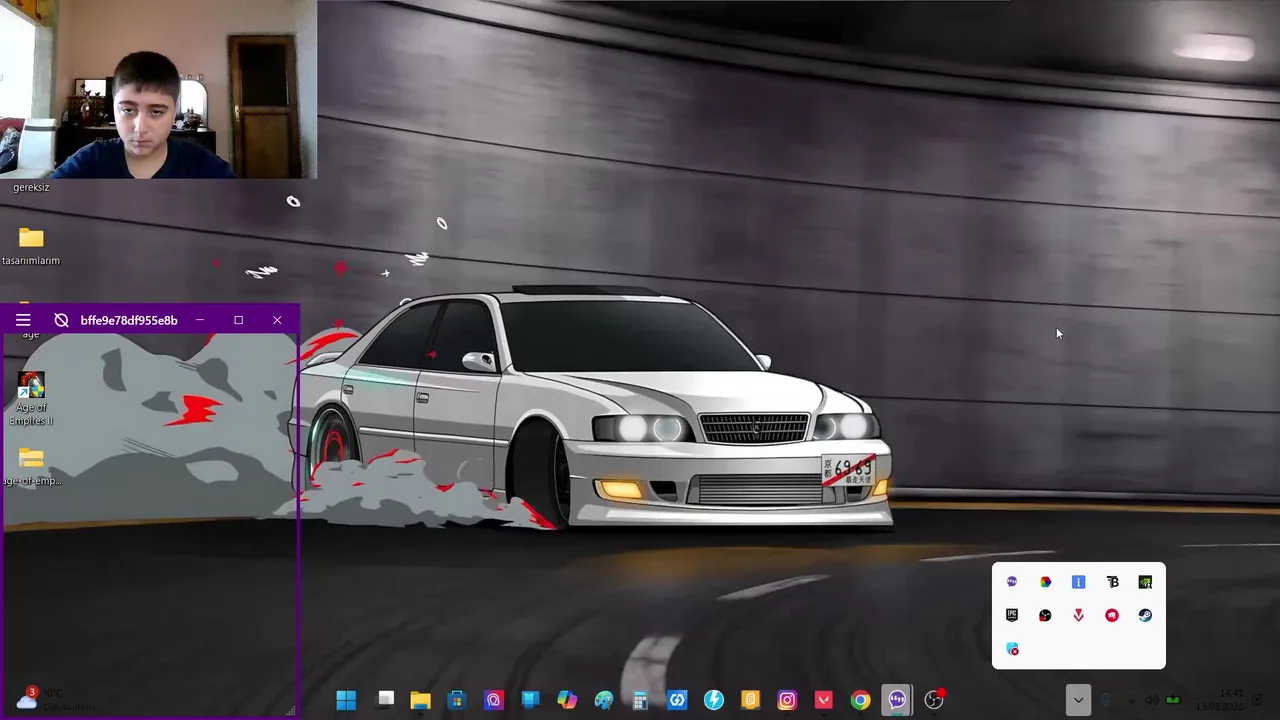Open the hamburger menu in the purple window
The image size is (1280, 720).
click(x=23, y=320)
